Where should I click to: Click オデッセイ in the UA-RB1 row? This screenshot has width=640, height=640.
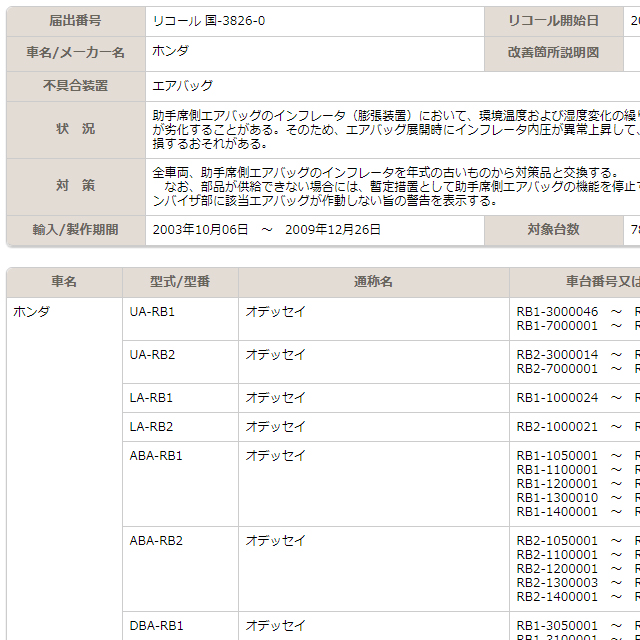pos(276,312)
